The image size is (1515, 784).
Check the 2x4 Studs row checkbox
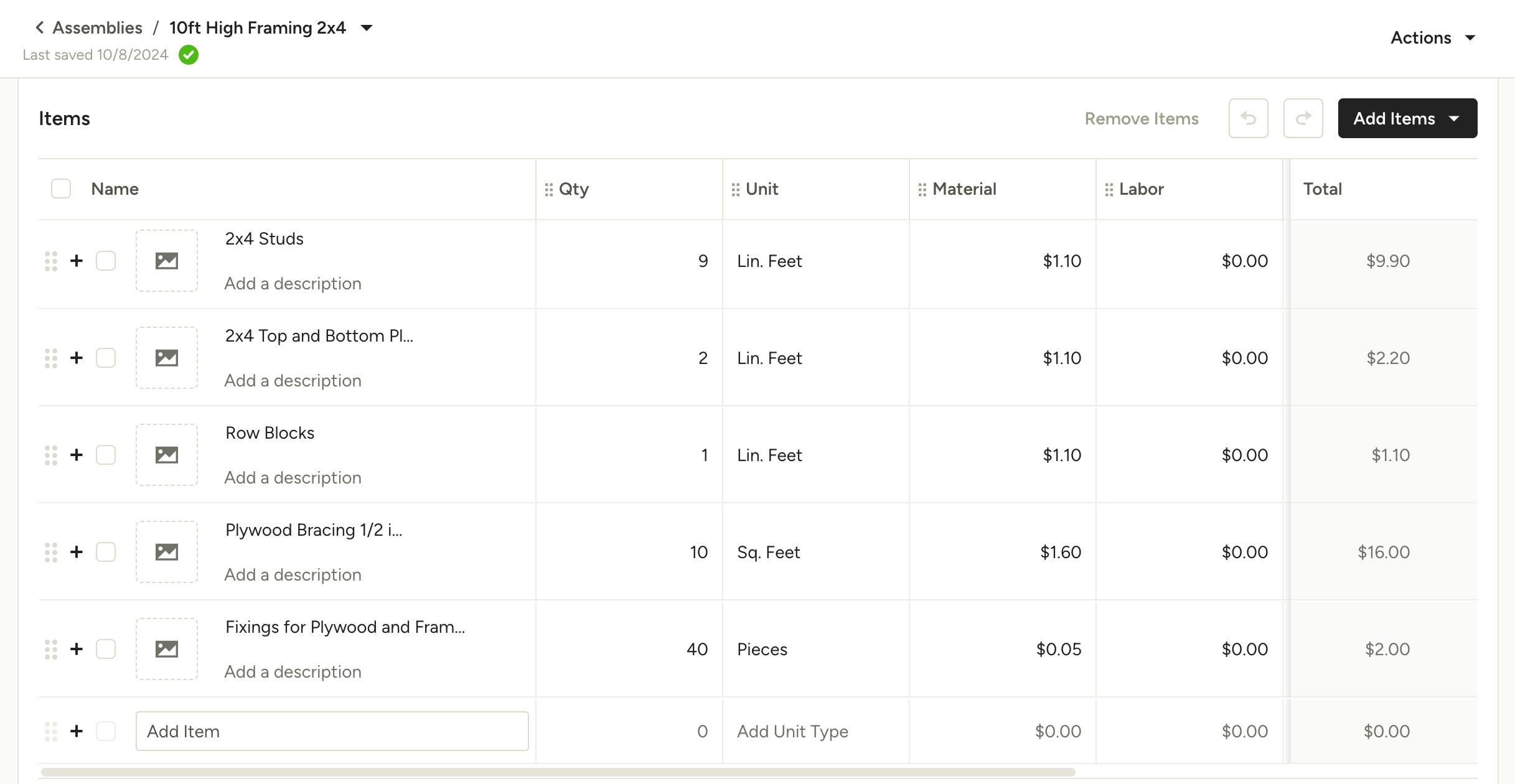click(x=106, y=261)
